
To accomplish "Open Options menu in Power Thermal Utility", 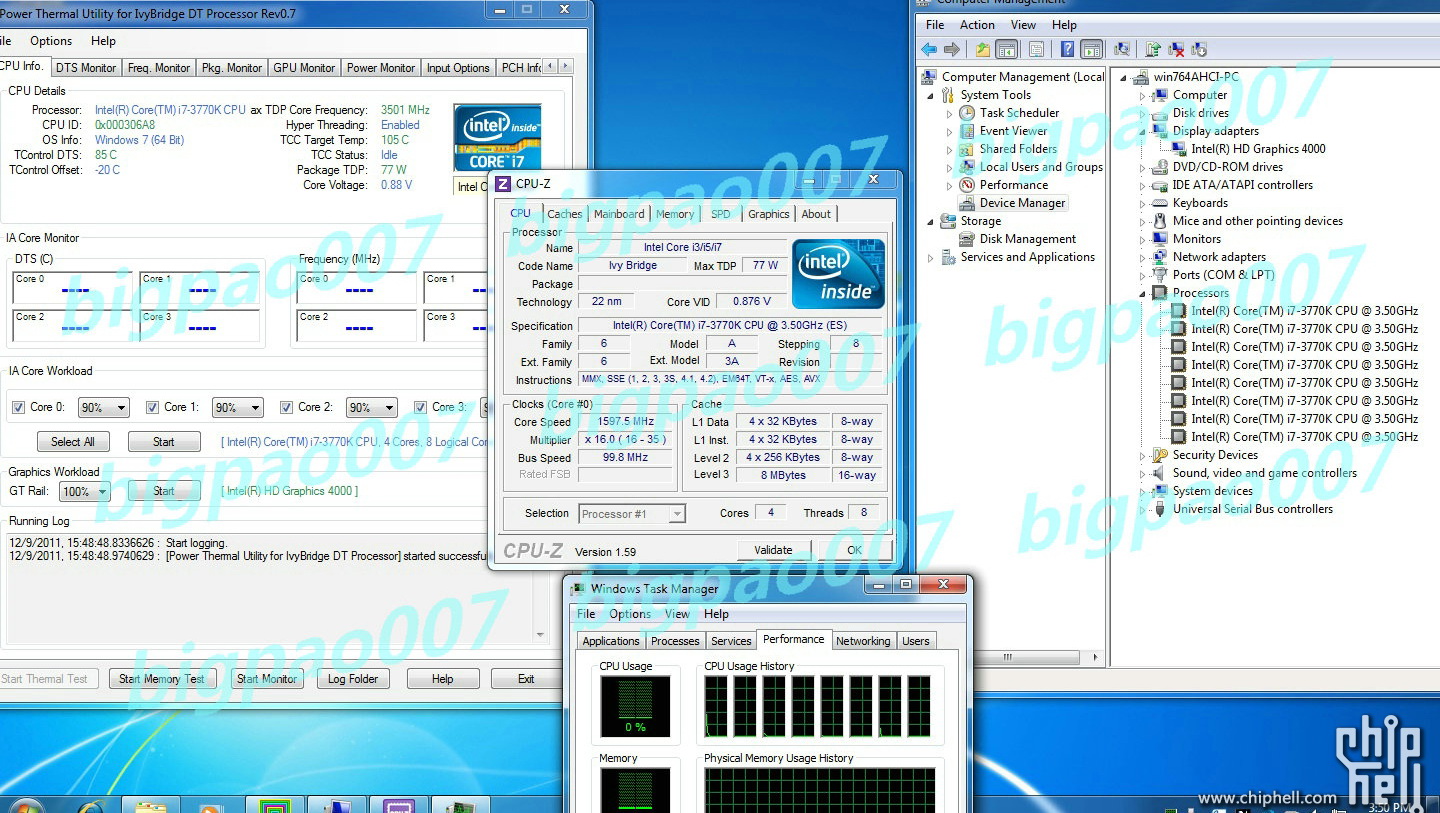I will click(x=51, y=41).
